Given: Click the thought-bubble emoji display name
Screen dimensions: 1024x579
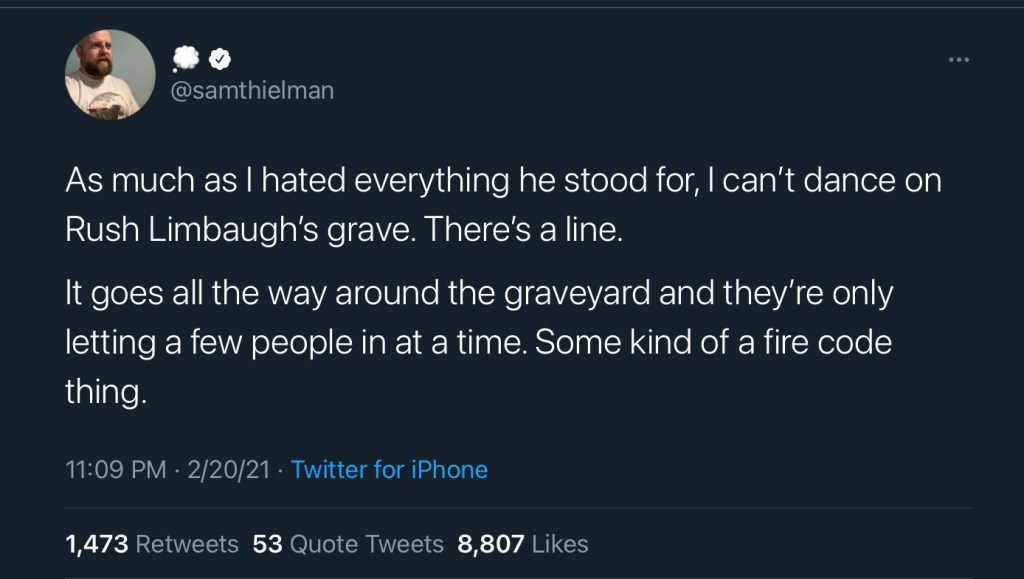Looking at the screenshot, I should pos(187,60).
